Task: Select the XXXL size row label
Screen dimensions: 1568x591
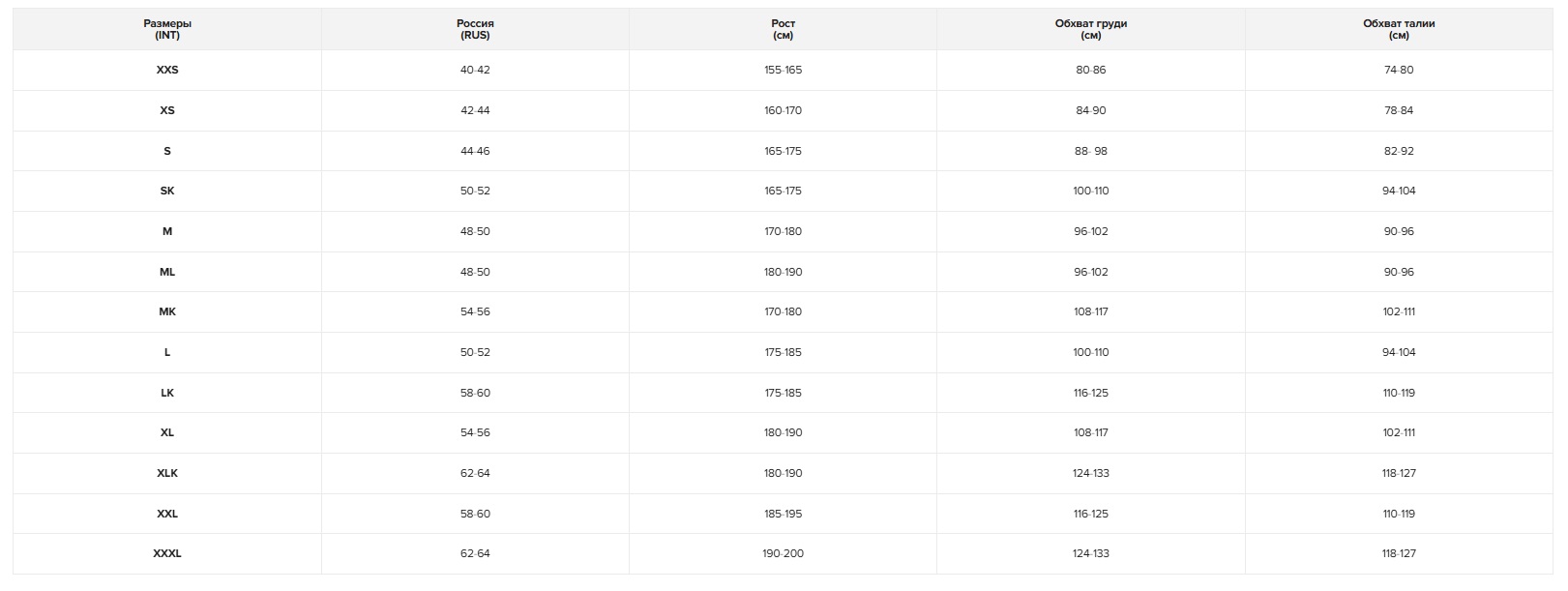Action: [x=167, y=553]
